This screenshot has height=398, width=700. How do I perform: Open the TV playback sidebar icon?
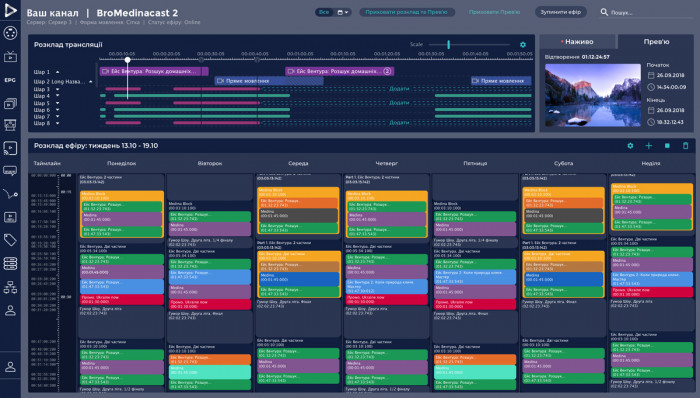point(10,57)
